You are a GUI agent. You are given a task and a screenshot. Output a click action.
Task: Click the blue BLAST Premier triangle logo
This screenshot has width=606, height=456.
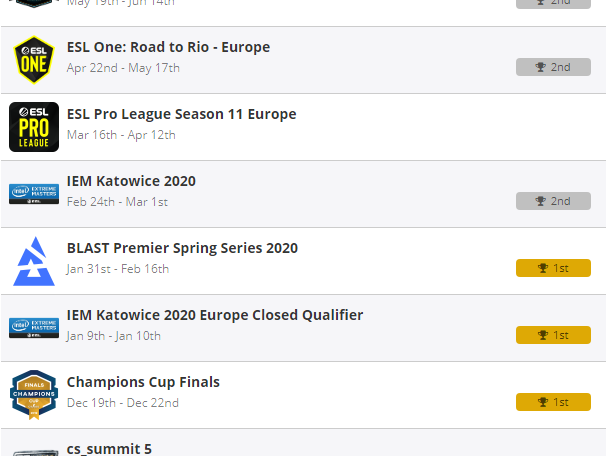pos(33,261)
